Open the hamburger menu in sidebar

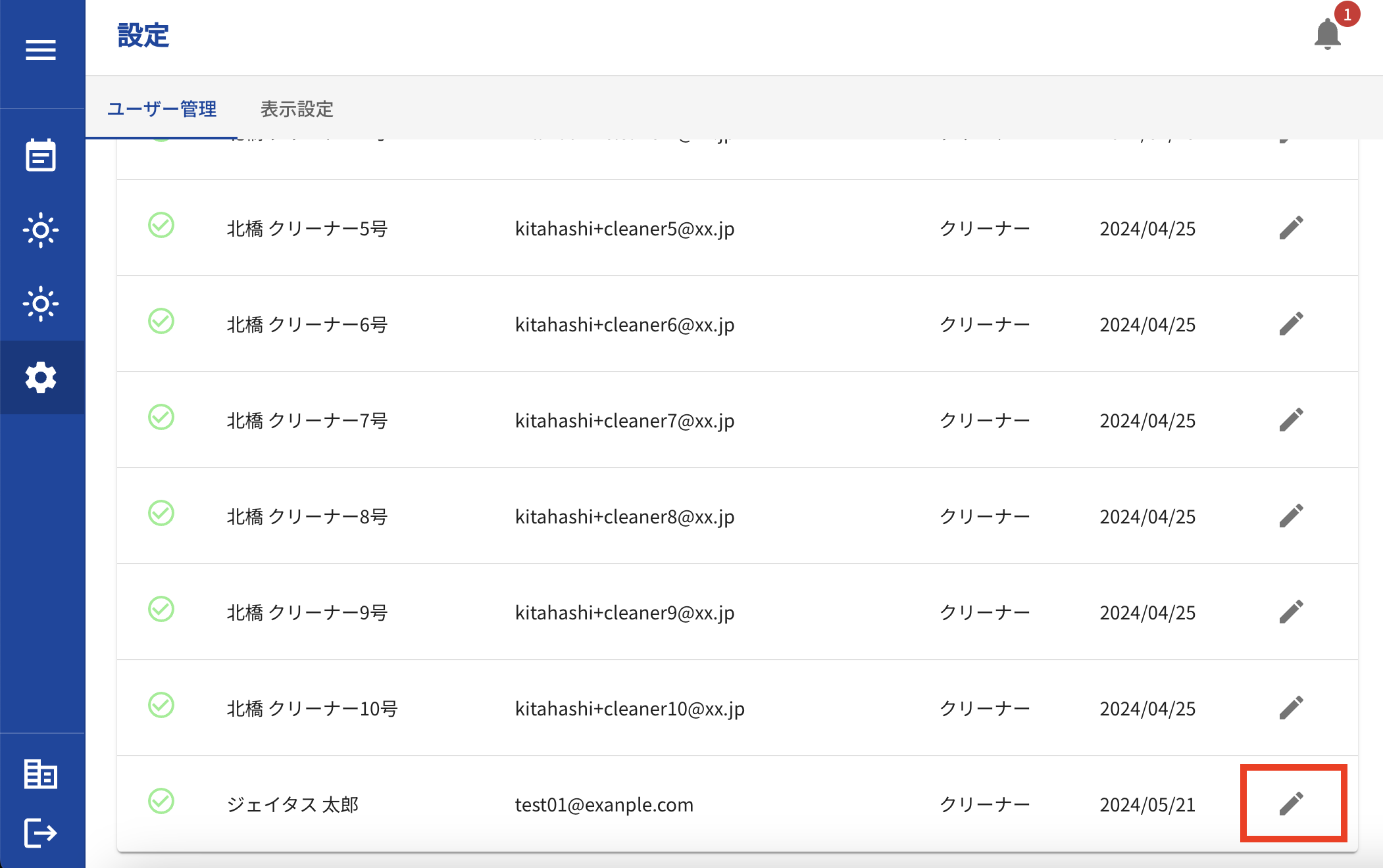[41, 50]
